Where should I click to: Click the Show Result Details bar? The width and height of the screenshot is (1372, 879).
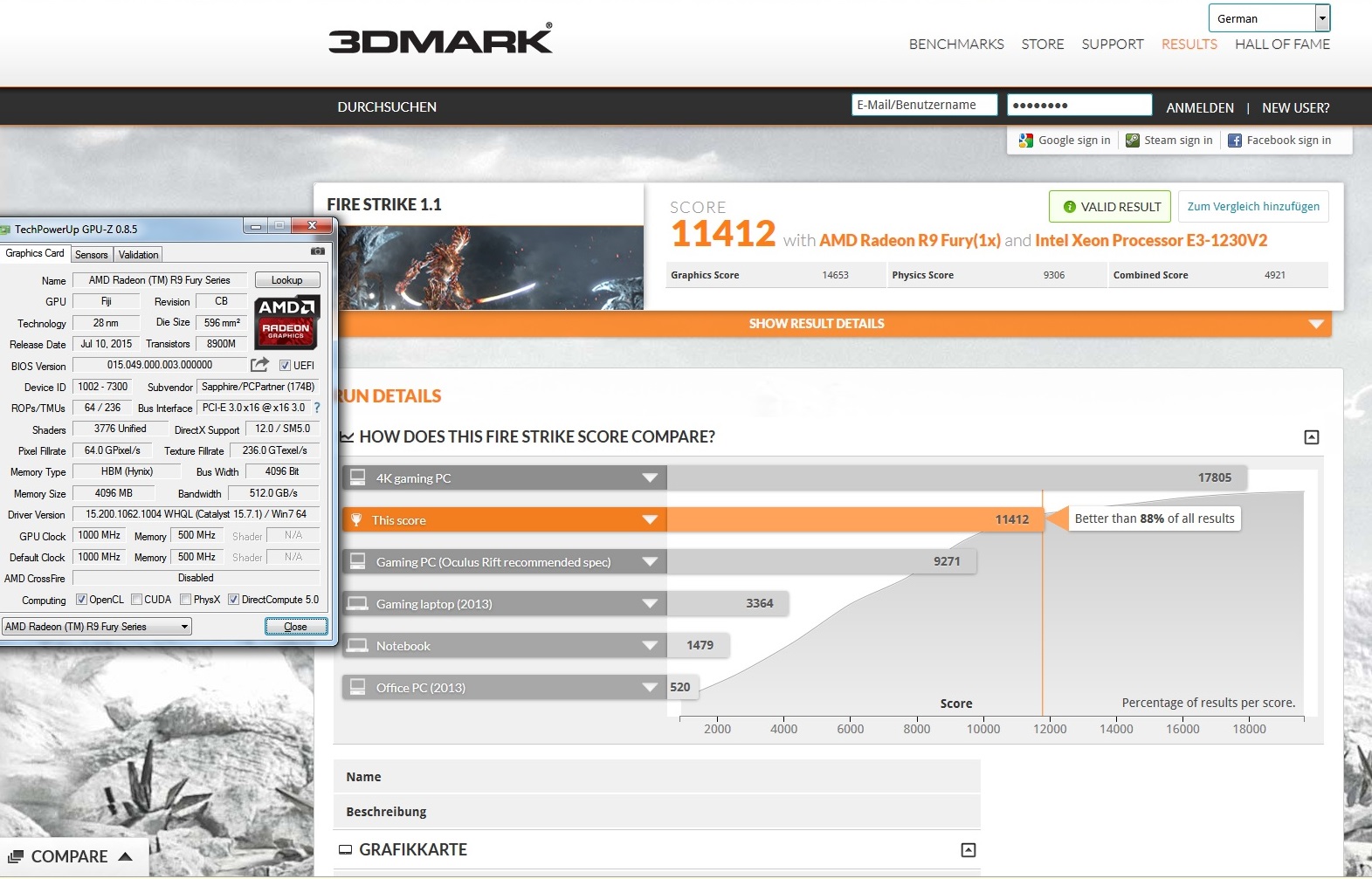(834, 324)
